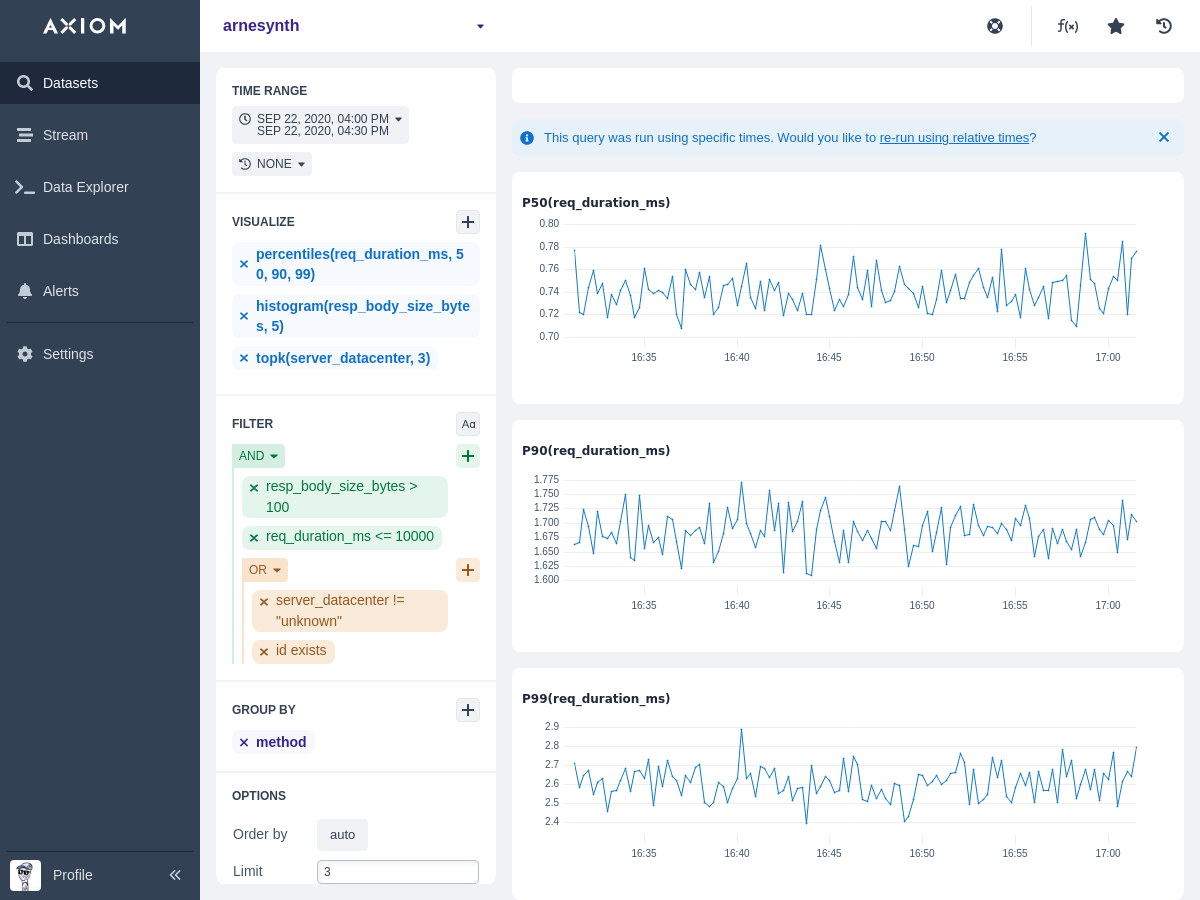
Task: Open the query history icon
Action: pos(1164,26)
